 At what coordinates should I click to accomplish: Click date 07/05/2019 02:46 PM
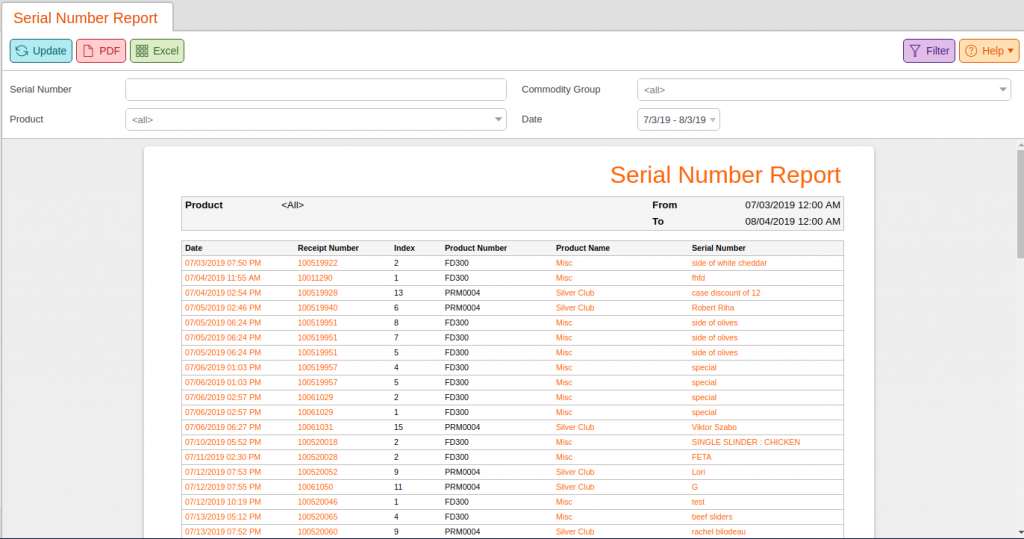click(223, 308)
